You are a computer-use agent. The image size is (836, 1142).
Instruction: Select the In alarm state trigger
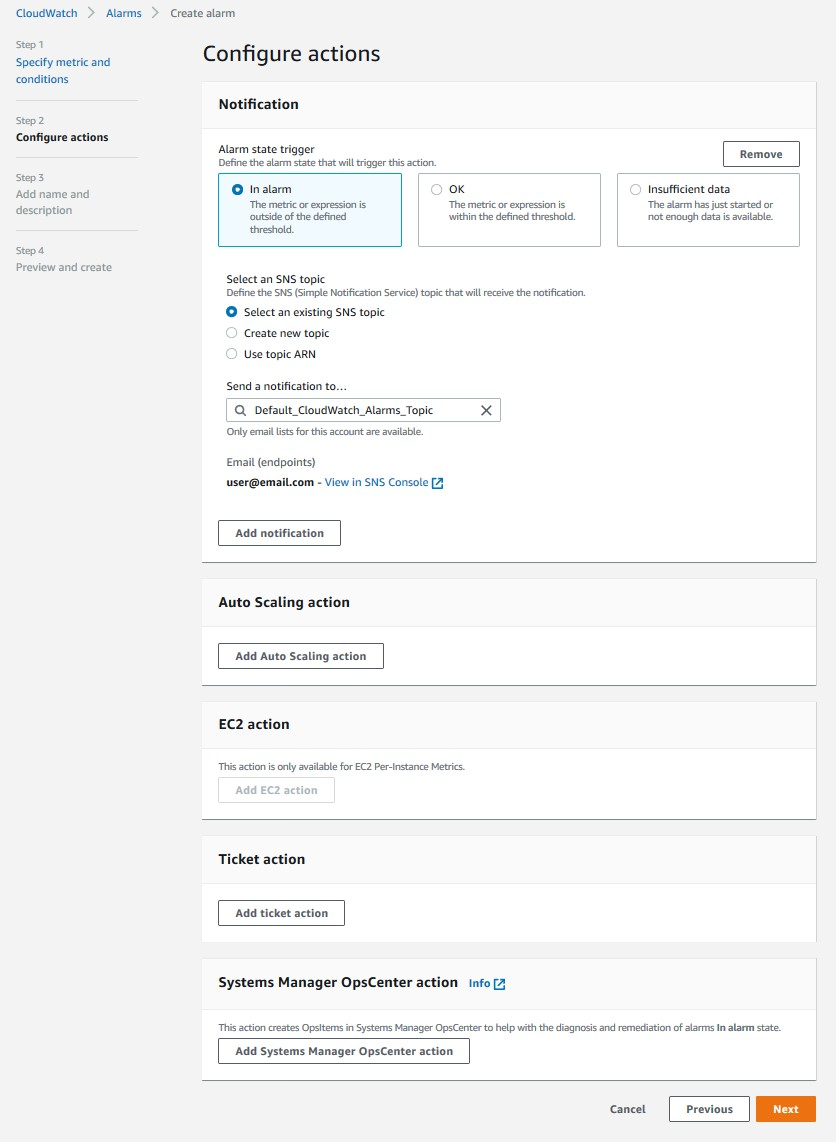[237, 189]
